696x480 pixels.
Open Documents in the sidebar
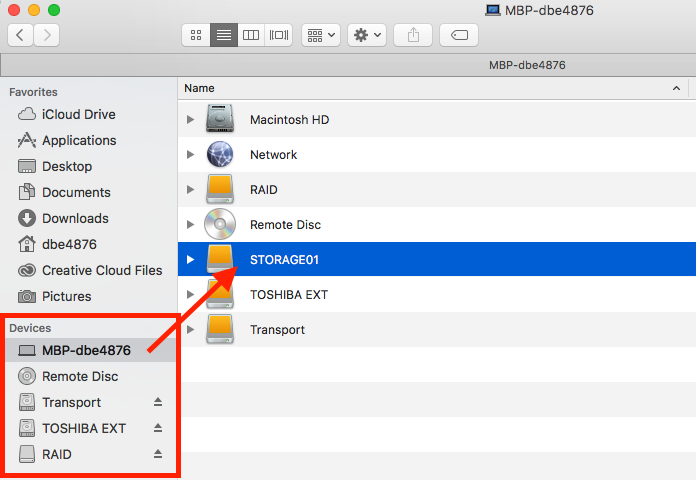[x=76, y=192]
